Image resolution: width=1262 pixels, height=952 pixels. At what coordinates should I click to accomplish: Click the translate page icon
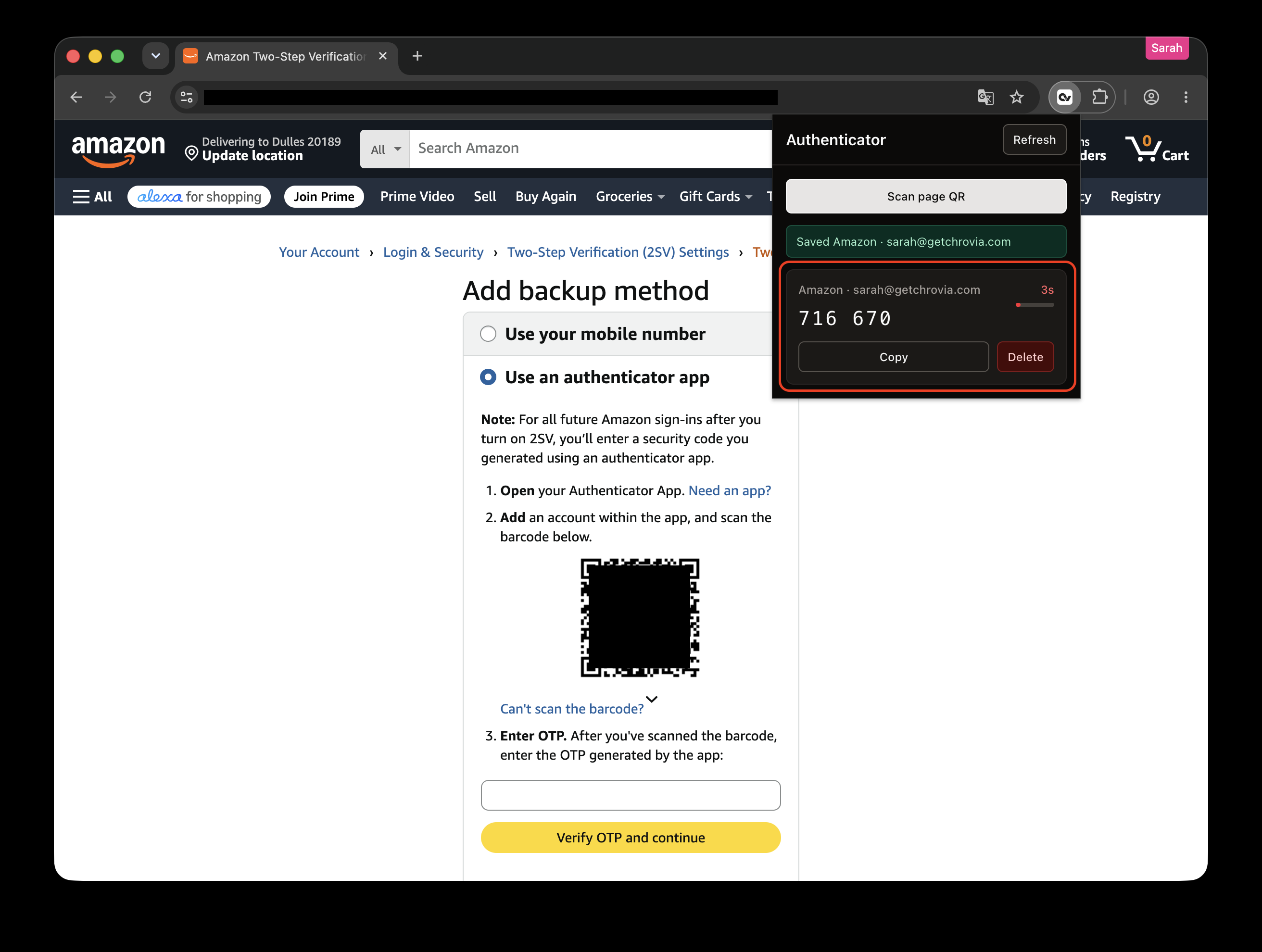[985, 97]
